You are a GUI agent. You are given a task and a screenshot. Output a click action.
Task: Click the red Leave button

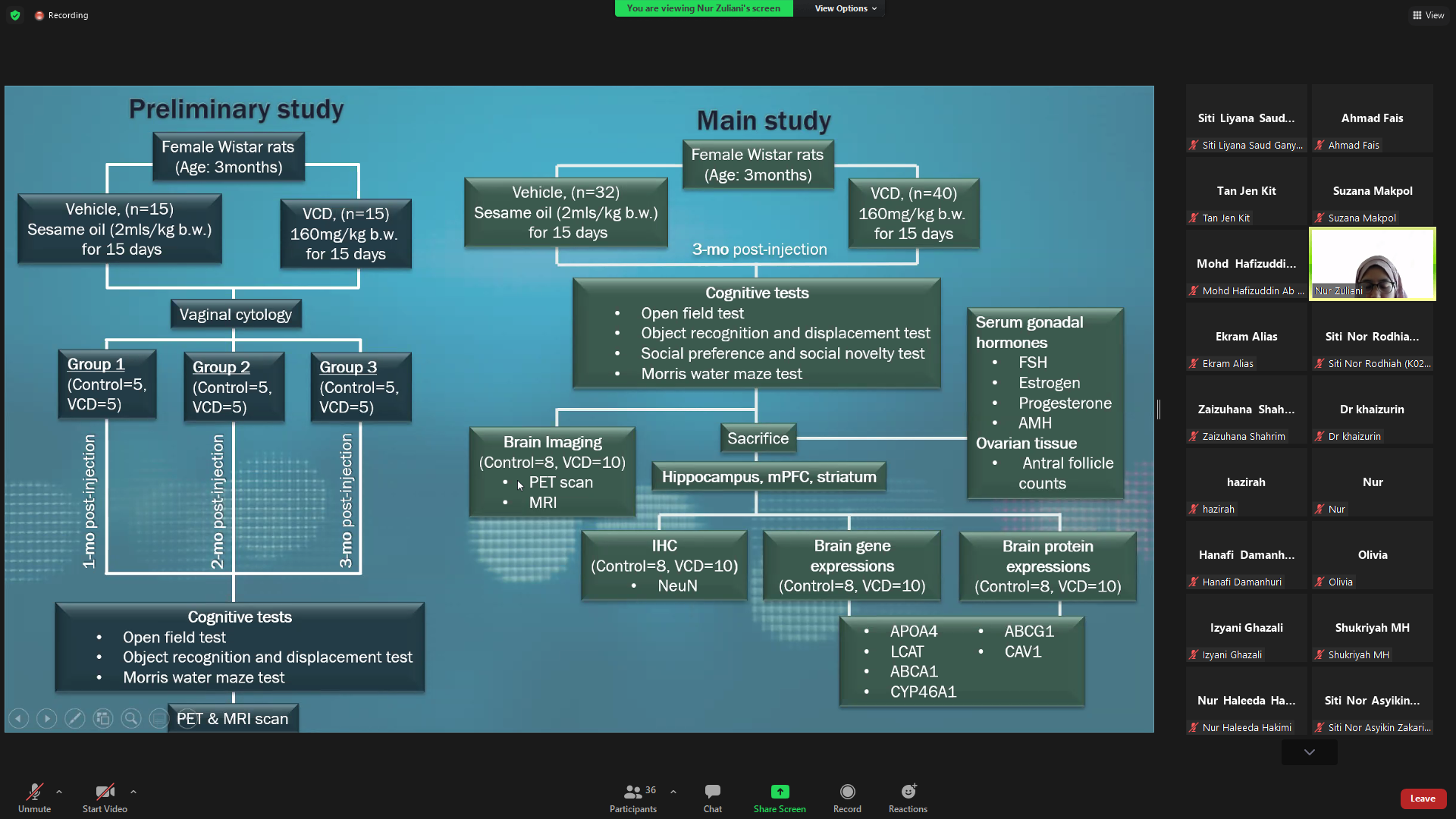pyautogui.click(x=1423, y=799)
